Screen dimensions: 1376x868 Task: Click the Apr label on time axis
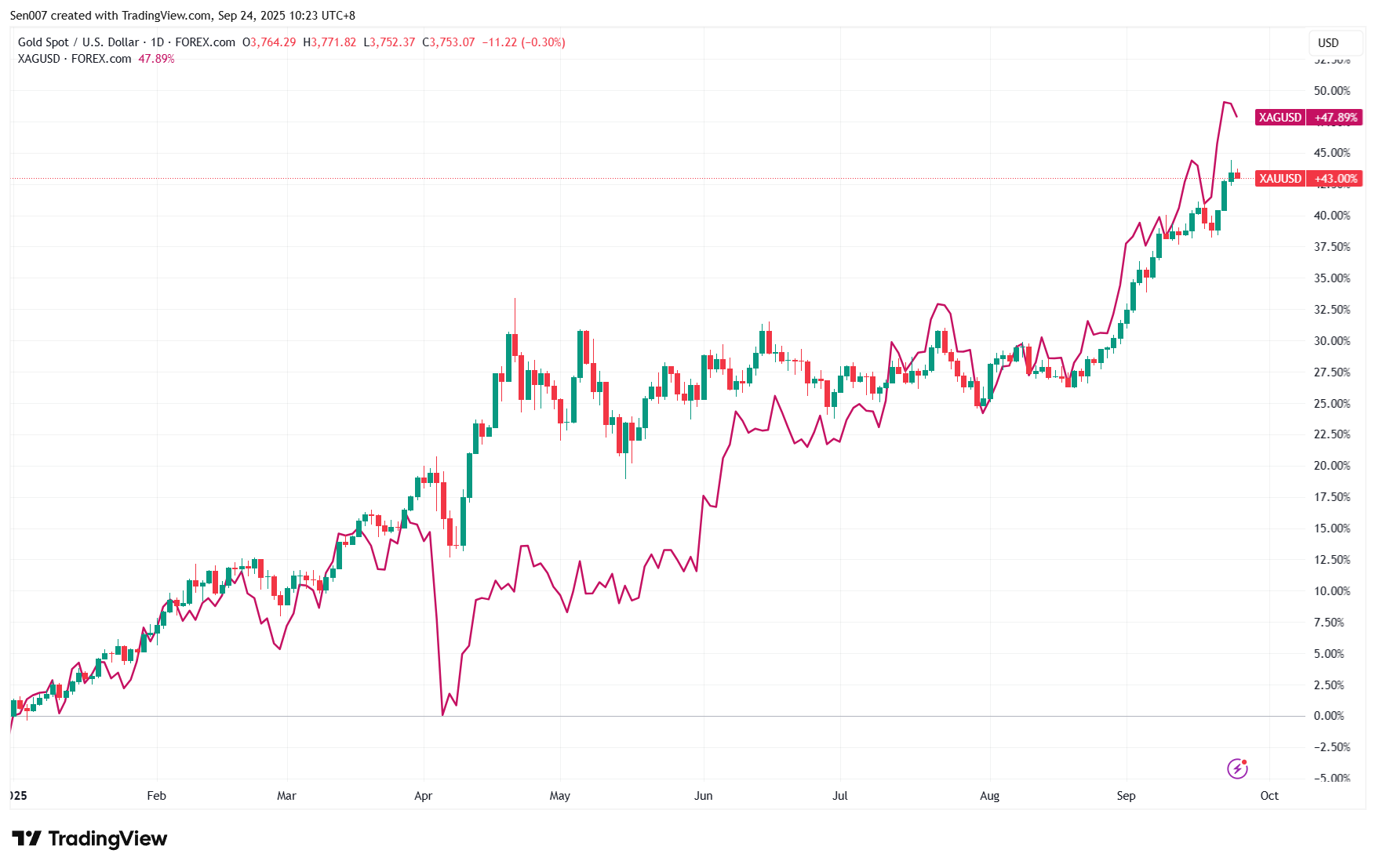[x=424, y=796]
